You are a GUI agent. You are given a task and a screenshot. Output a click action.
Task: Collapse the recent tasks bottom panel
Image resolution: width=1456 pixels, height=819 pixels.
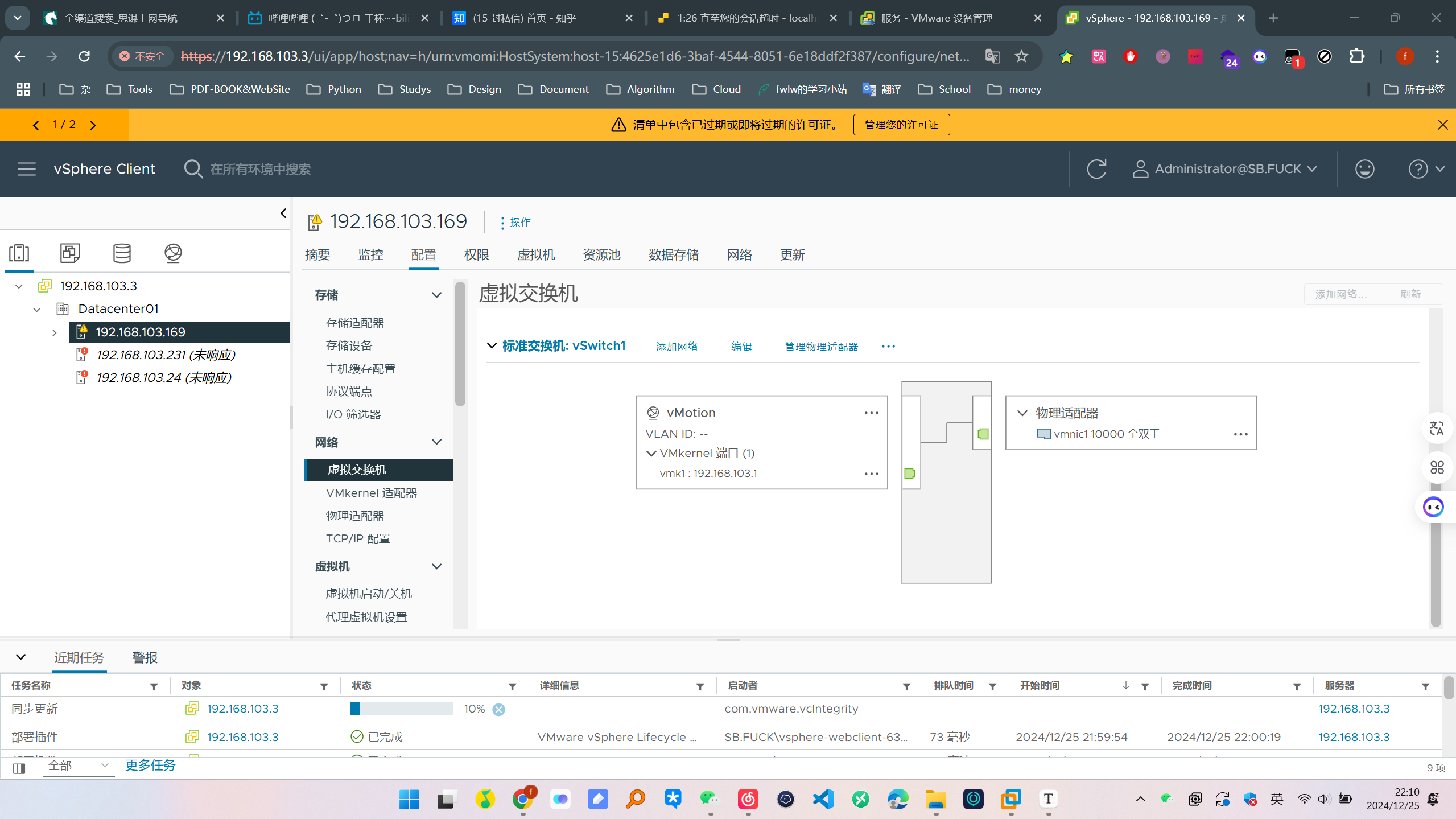click(21, 657)
